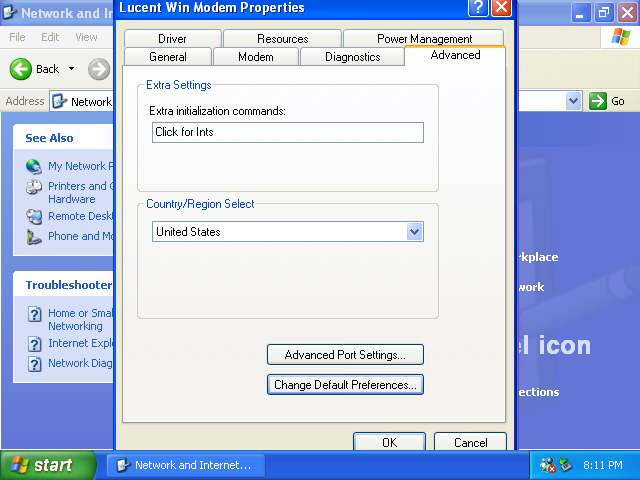This screenshot has width=640, height=480.
Task: Click the dialog's question mark help button
Action: click(x=479, y=8)
